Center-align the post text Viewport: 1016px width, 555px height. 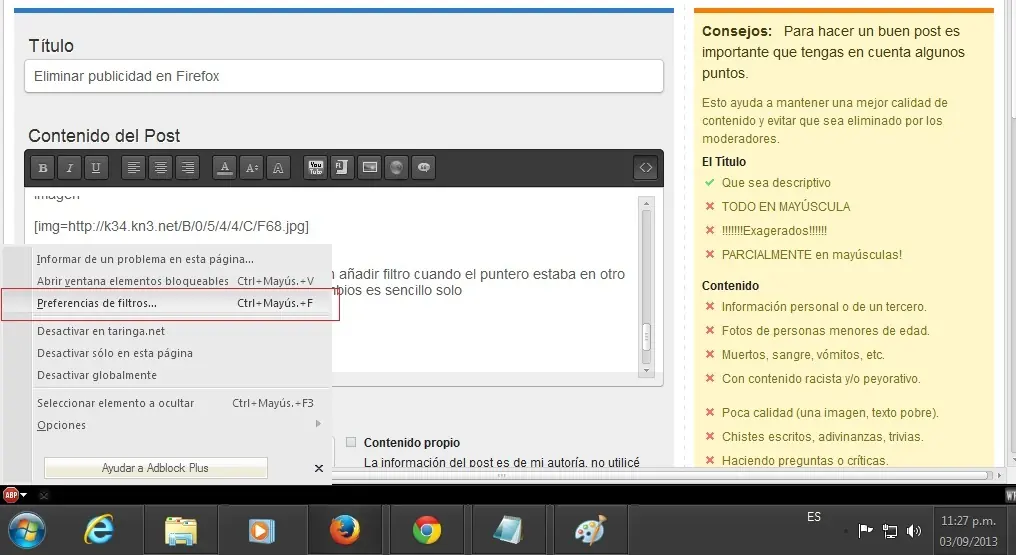tap(160, 168)
